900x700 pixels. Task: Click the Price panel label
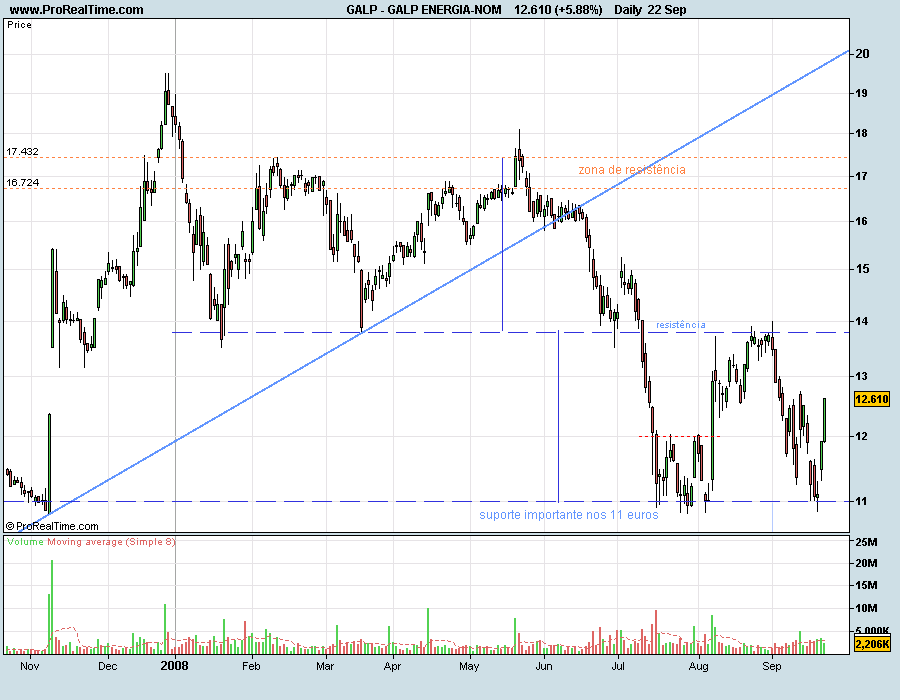click(20, 25)
